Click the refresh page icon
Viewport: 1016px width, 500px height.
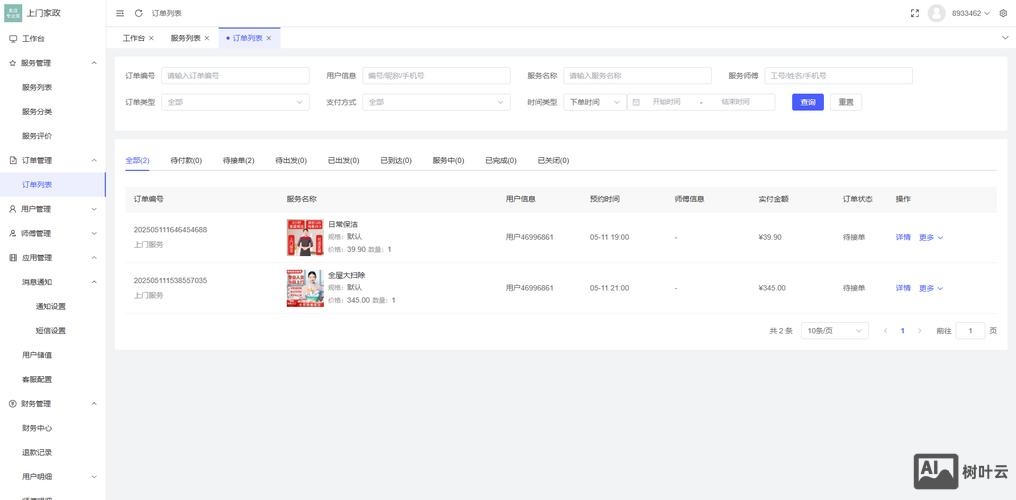coord(139,13)
